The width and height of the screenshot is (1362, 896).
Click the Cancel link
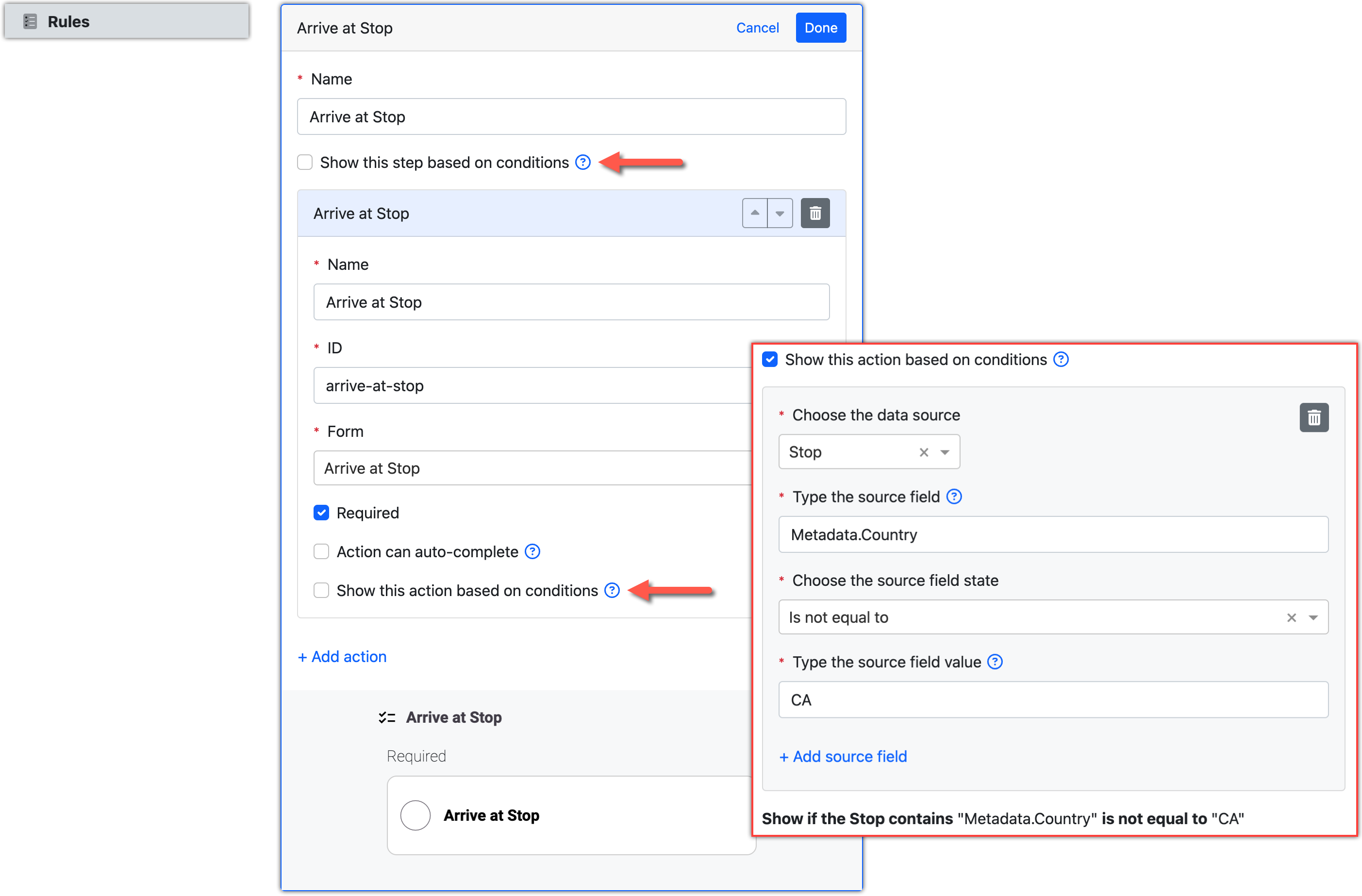(x=757, y=28)
